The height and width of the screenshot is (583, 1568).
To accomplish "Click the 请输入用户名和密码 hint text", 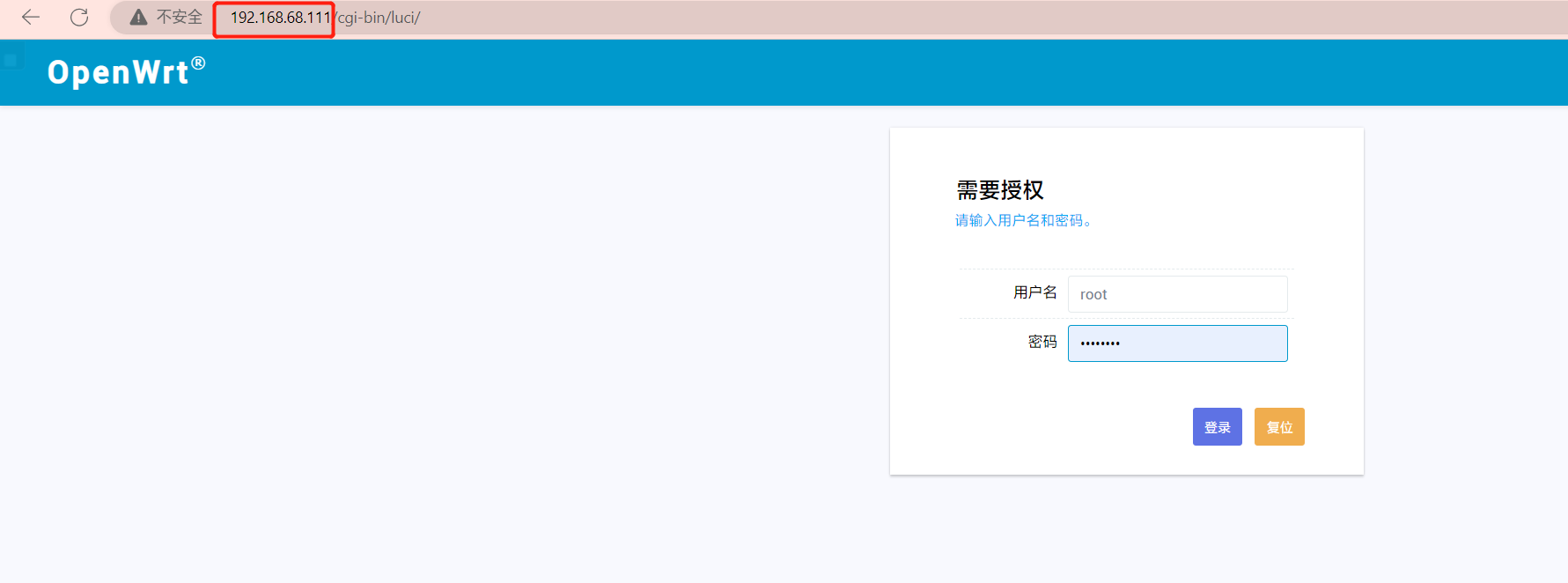I will (x=1023, y=220).
